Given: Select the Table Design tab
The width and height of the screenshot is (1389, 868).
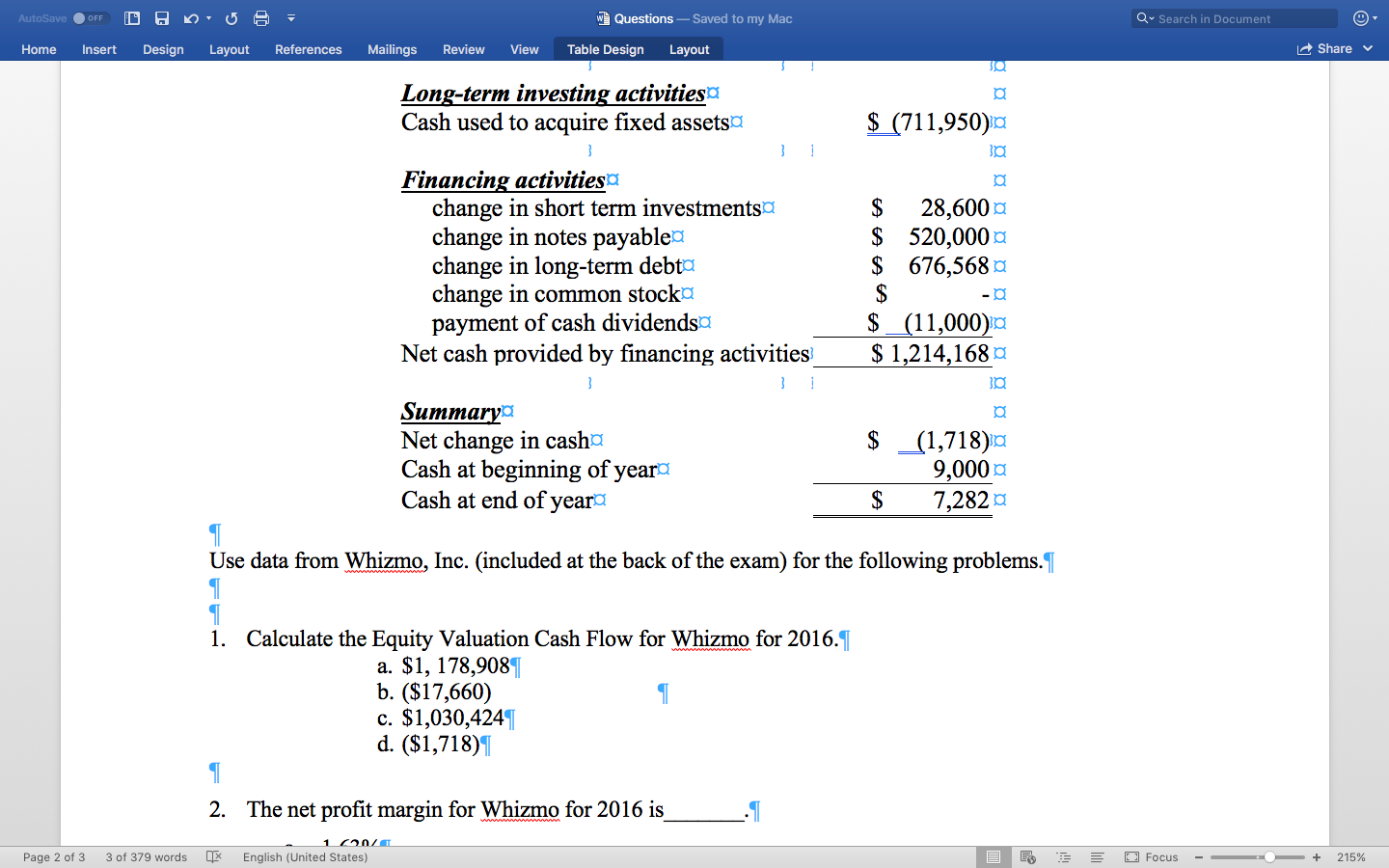Looking at the screenshot, I should coord(606,49).
